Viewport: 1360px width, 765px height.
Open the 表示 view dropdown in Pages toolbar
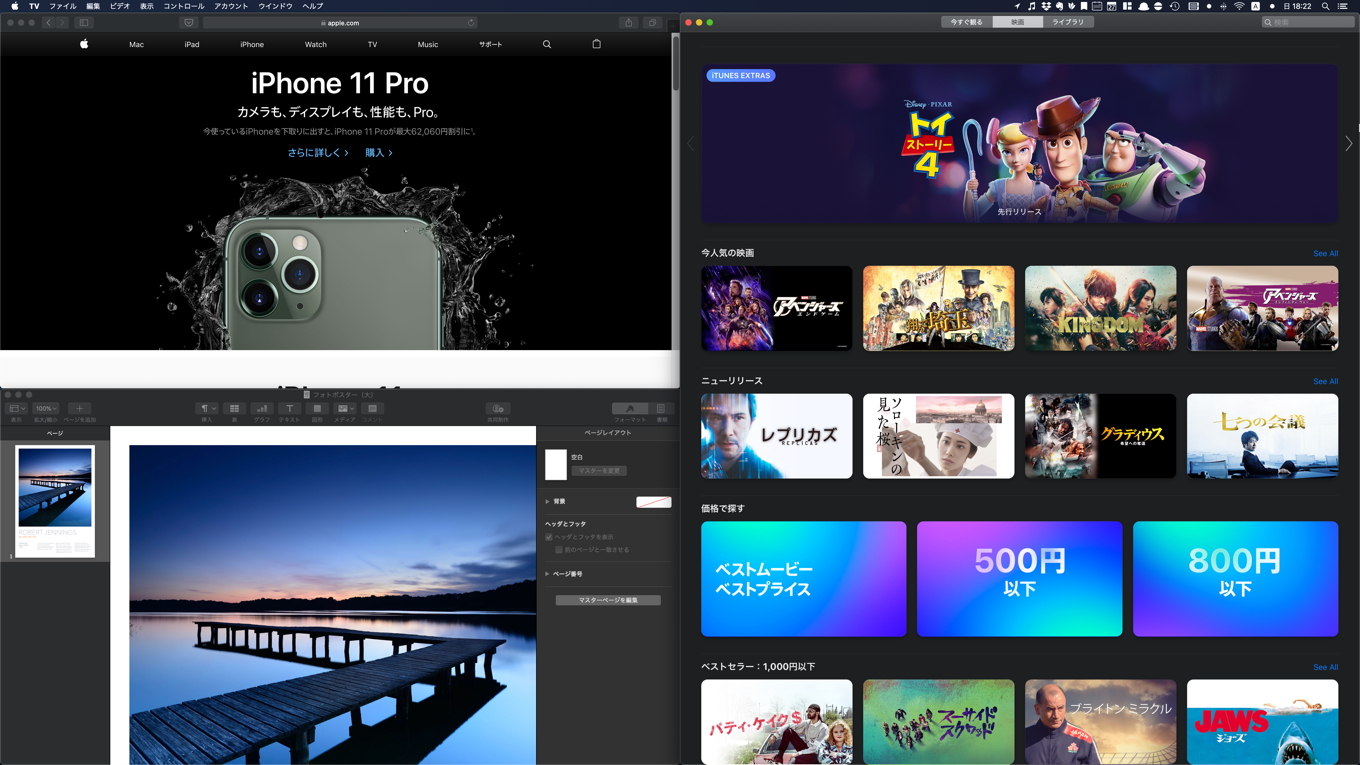pyautogui.click(x=16, y=408)
